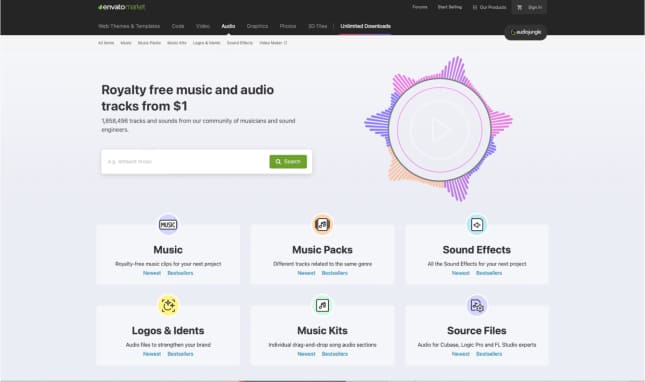Click the Music Kits category icon
The height and width of the screenshot is (382, 645).
tap(322, 306)
